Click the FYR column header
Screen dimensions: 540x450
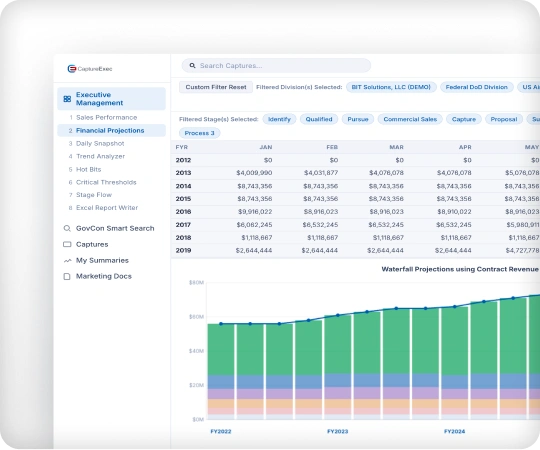181,147
